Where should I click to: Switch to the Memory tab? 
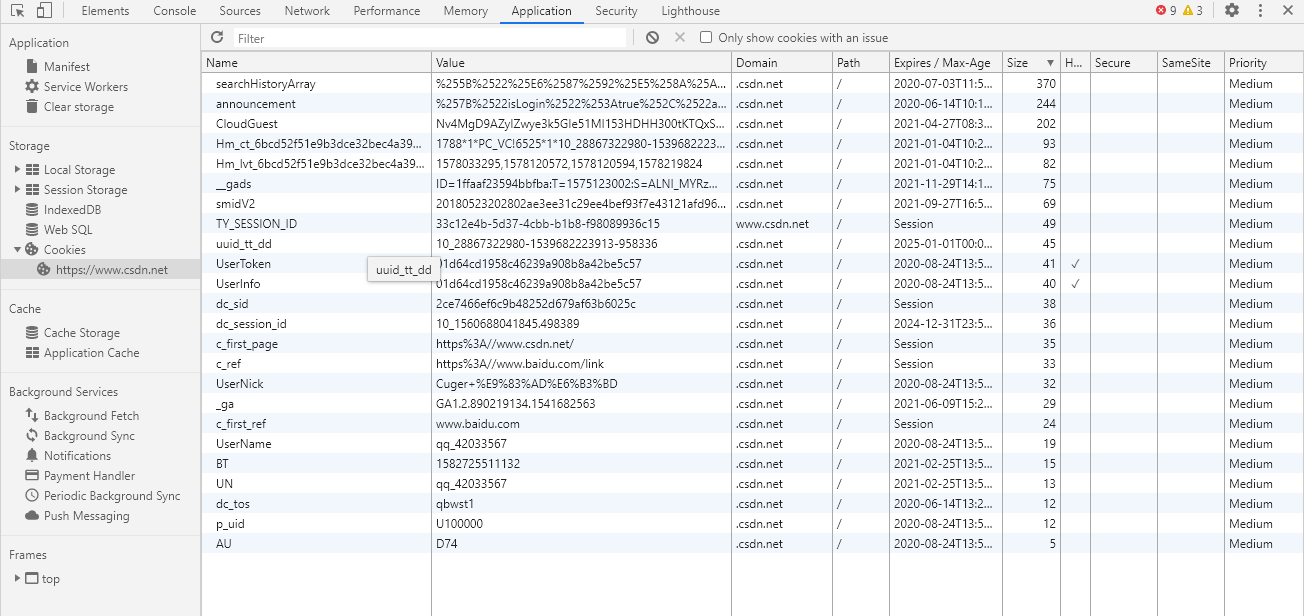[465, 11]
